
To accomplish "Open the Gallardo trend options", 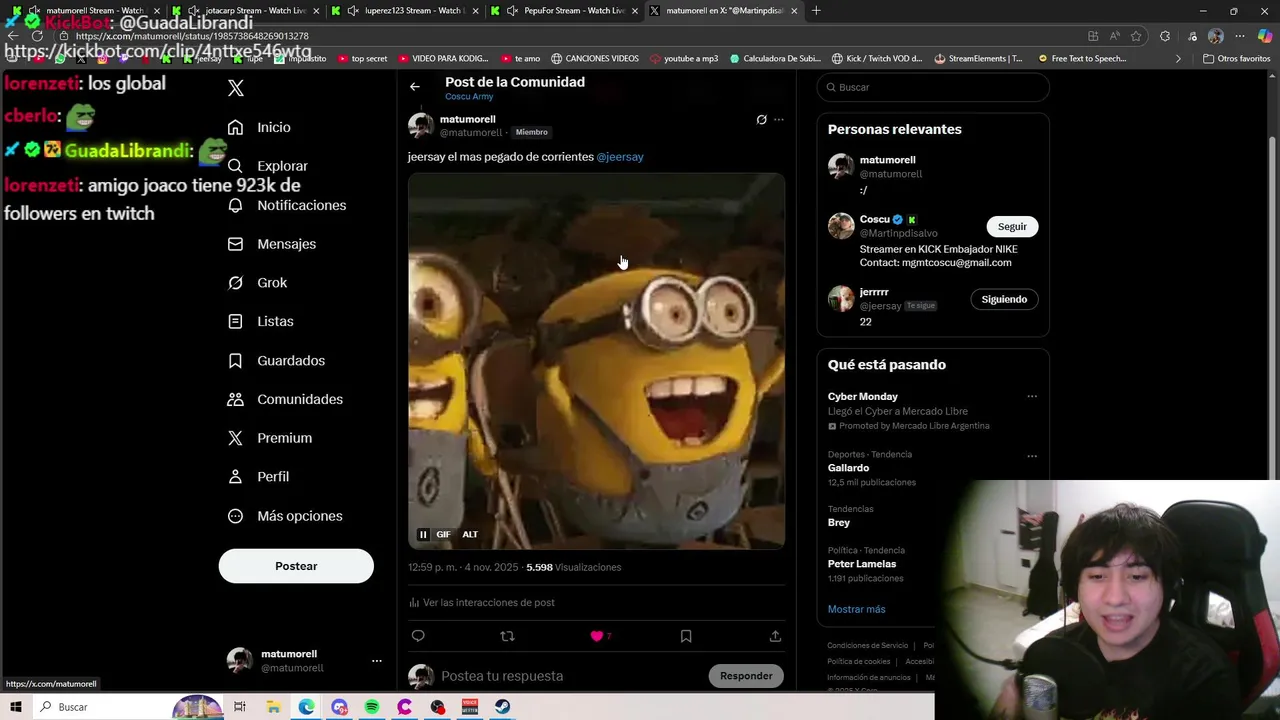I will pyautogui.click(x=1032, y=456).
